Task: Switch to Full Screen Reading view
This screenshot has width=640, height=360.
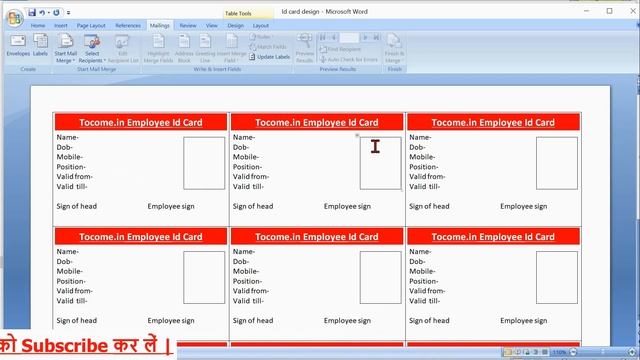Action: coord(517,352)
